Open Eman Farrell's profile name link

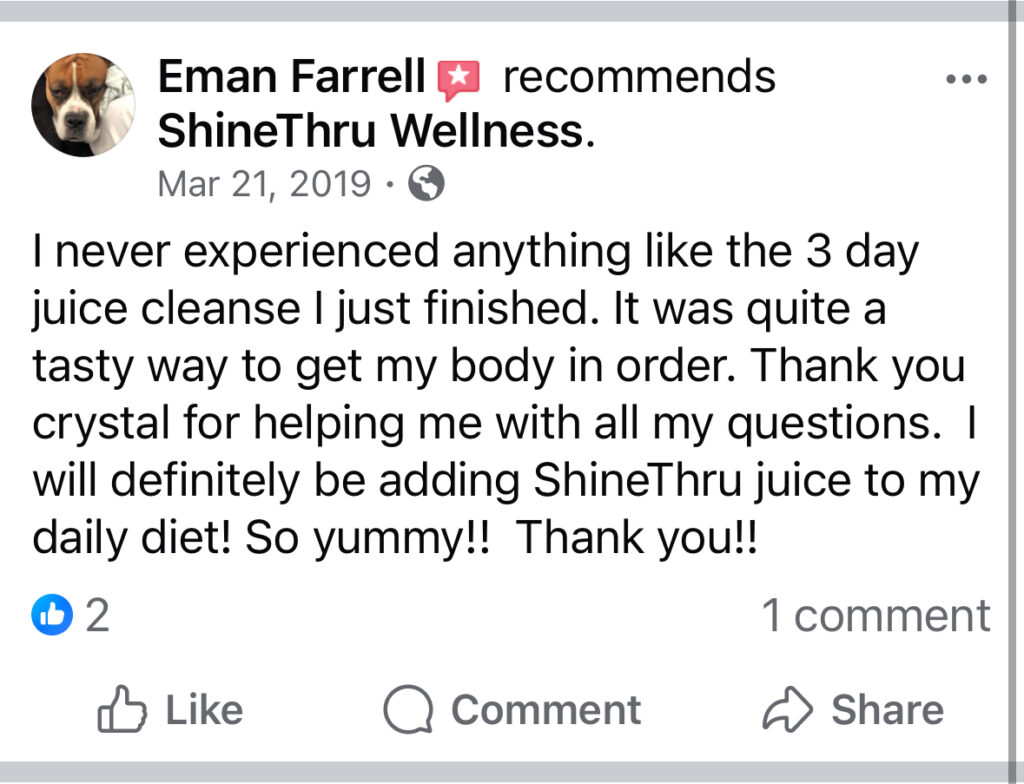pos(292,77)
